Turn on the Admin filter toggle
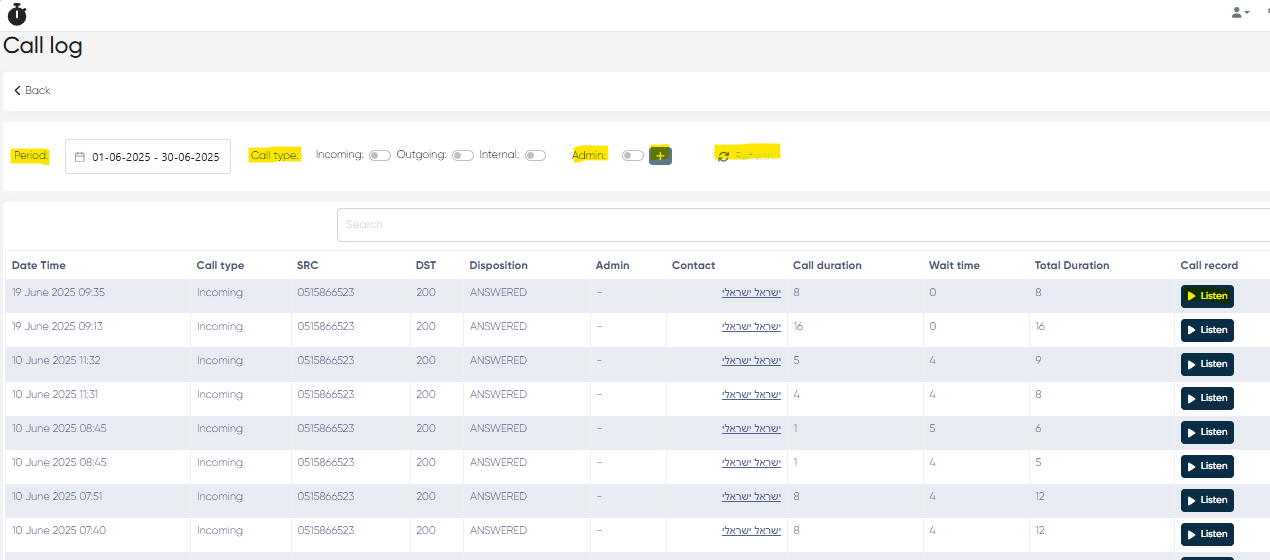This screenshot has width=1270, height=560. (632, 155)
